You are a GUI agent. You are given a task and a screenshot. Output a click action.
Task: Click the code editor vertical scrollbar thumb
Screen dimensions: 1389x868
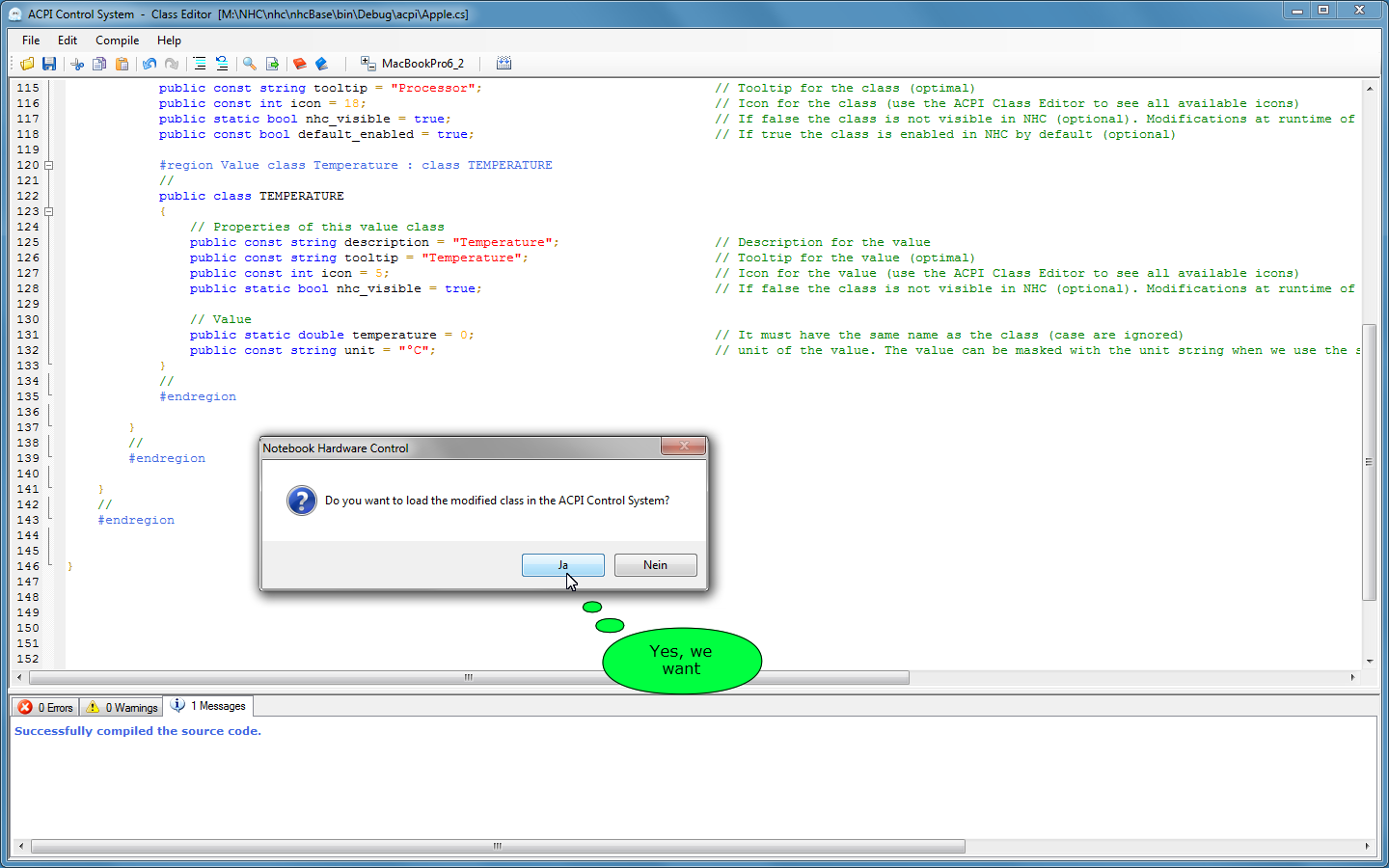1369,461
